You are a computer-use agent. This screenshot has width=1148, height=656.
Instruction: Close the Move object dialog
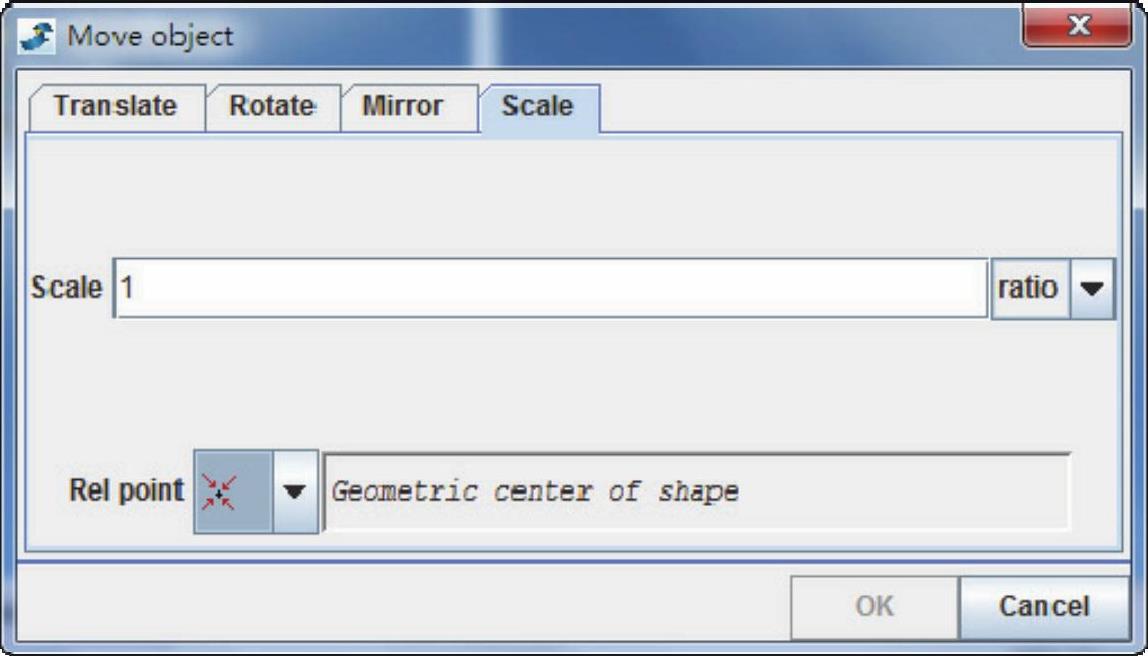[x=1078, y=28]
